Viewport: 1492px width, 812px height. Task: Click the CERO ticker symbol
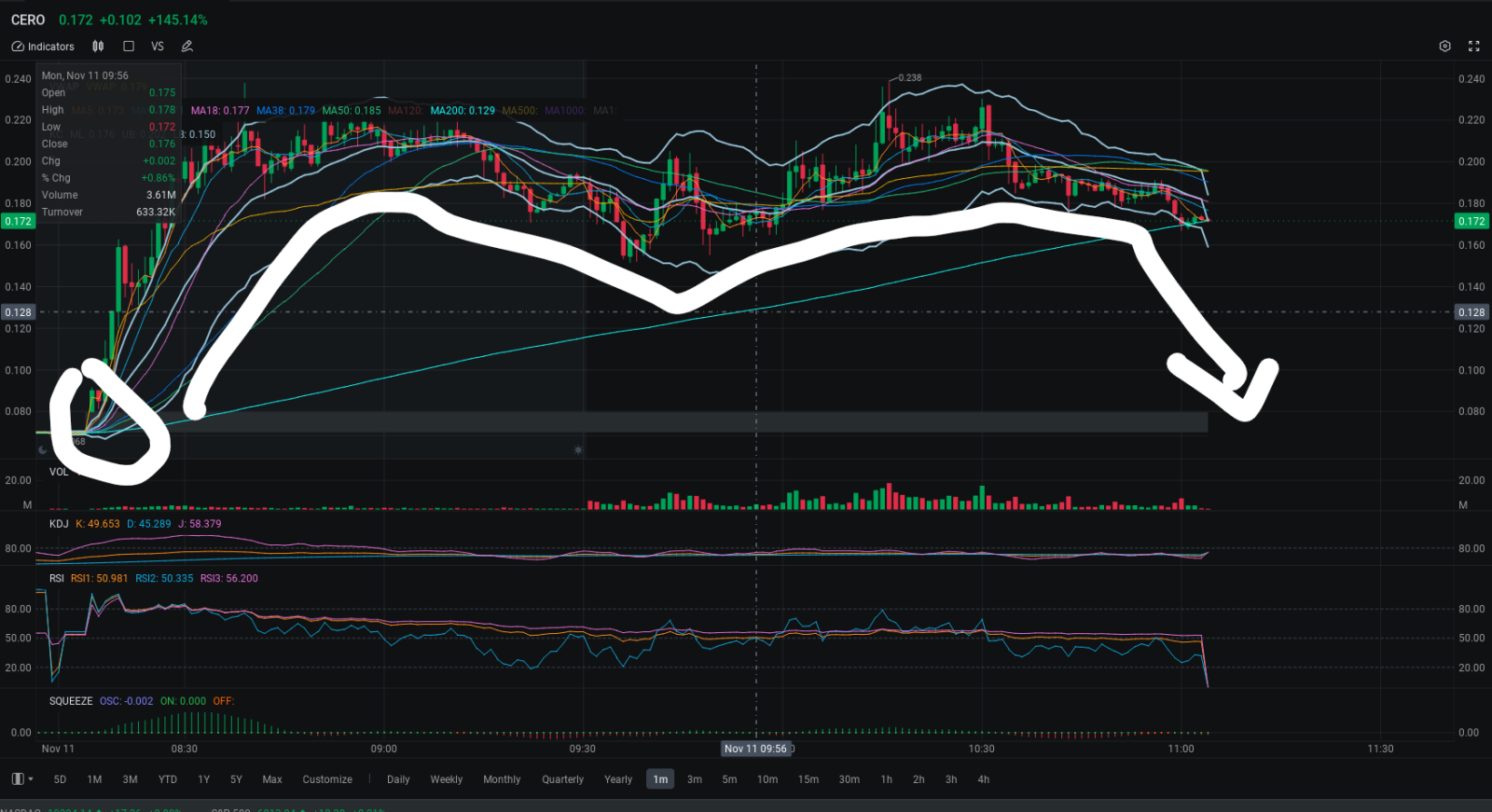[x=28, y=20]
